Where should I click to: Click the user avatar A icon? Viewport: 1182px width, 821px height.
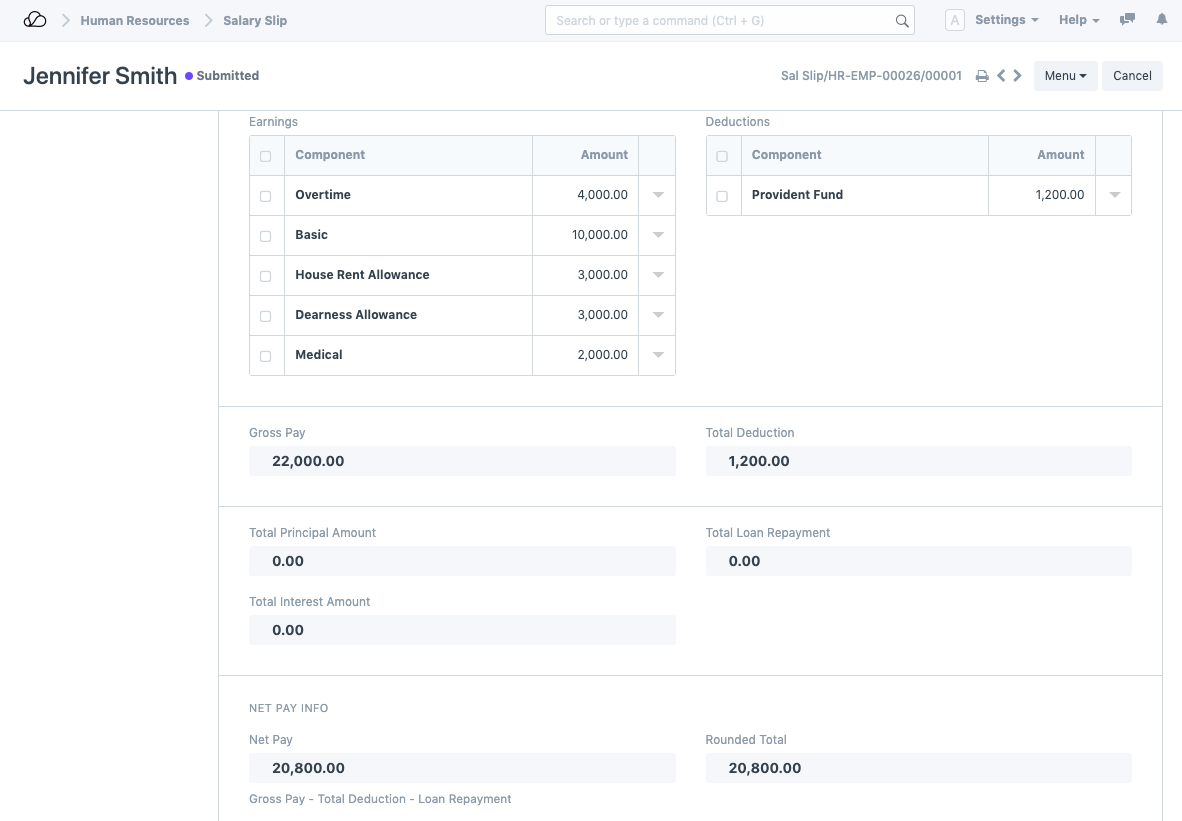pyautogui.click(x=954, y=20)
